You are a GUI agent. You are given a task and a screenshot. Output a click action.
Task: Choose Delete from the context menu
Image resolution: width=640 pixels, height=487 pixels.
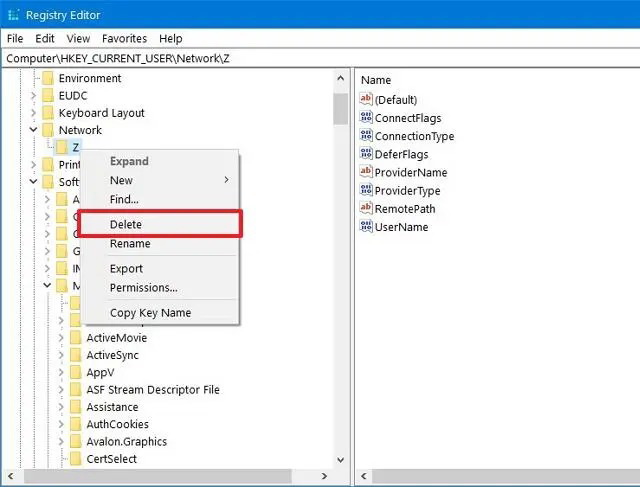click(160, 224)
